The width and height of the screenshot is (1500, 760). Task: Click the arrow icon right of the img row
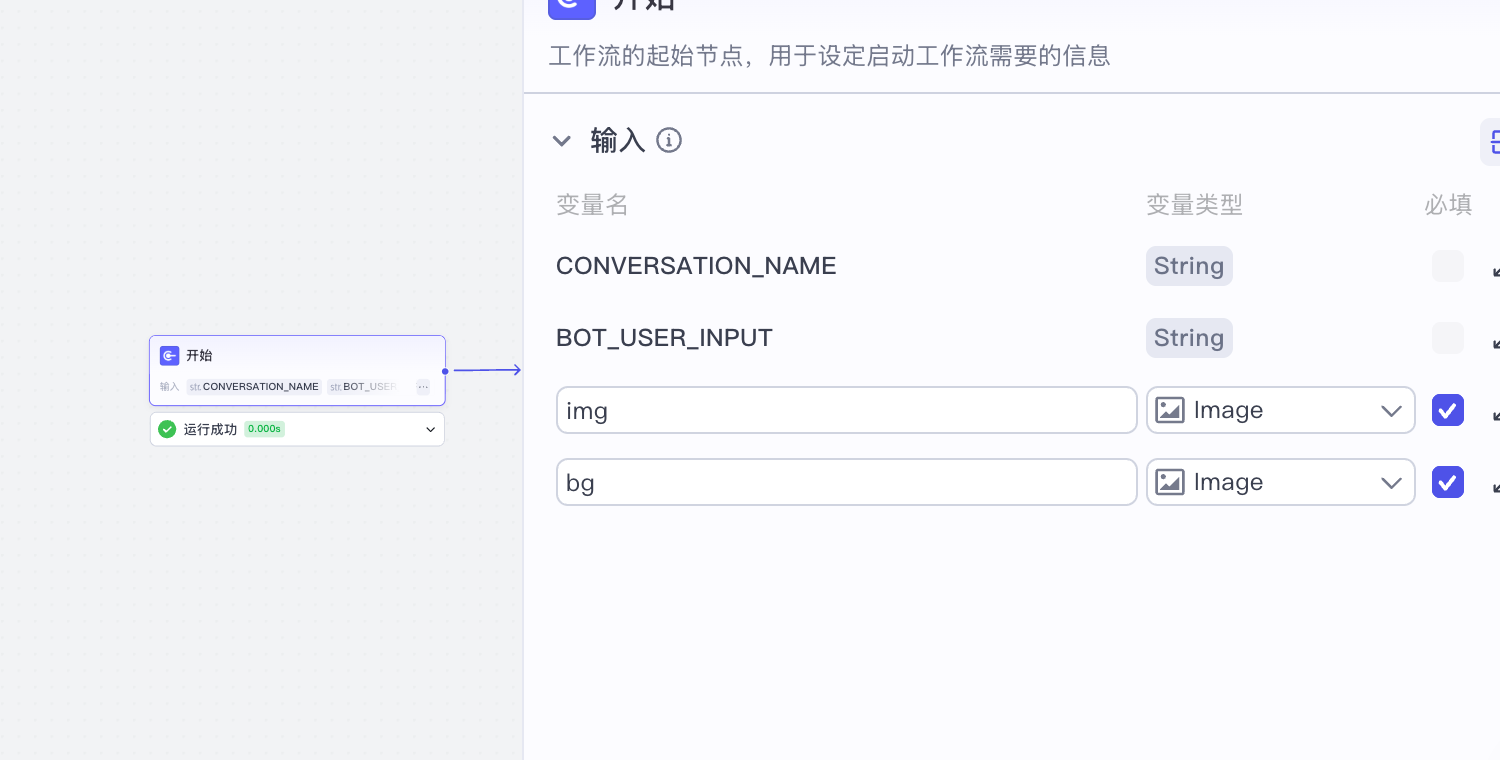point(1495,412)
